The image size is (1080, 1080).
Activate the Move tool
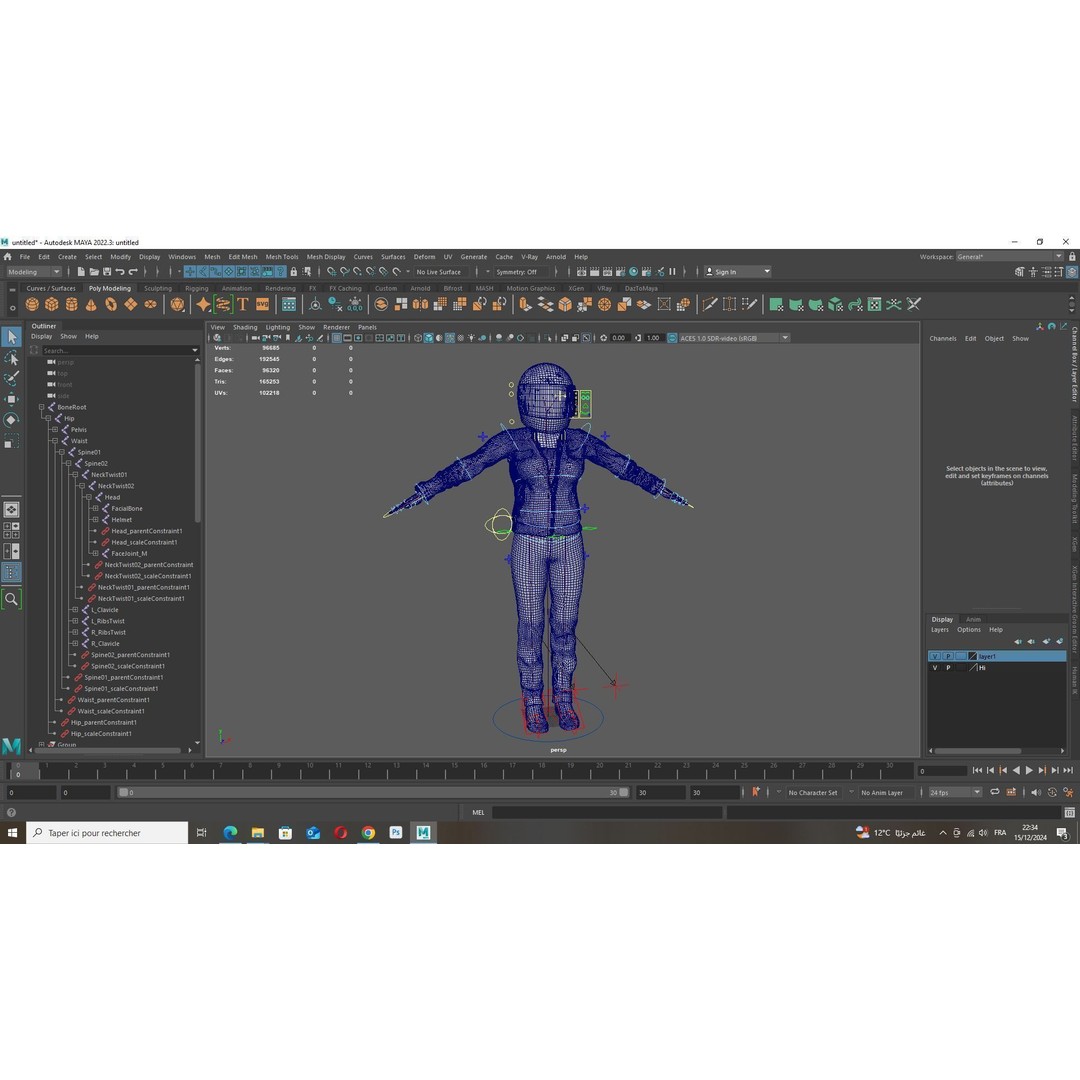click(12, 399)
